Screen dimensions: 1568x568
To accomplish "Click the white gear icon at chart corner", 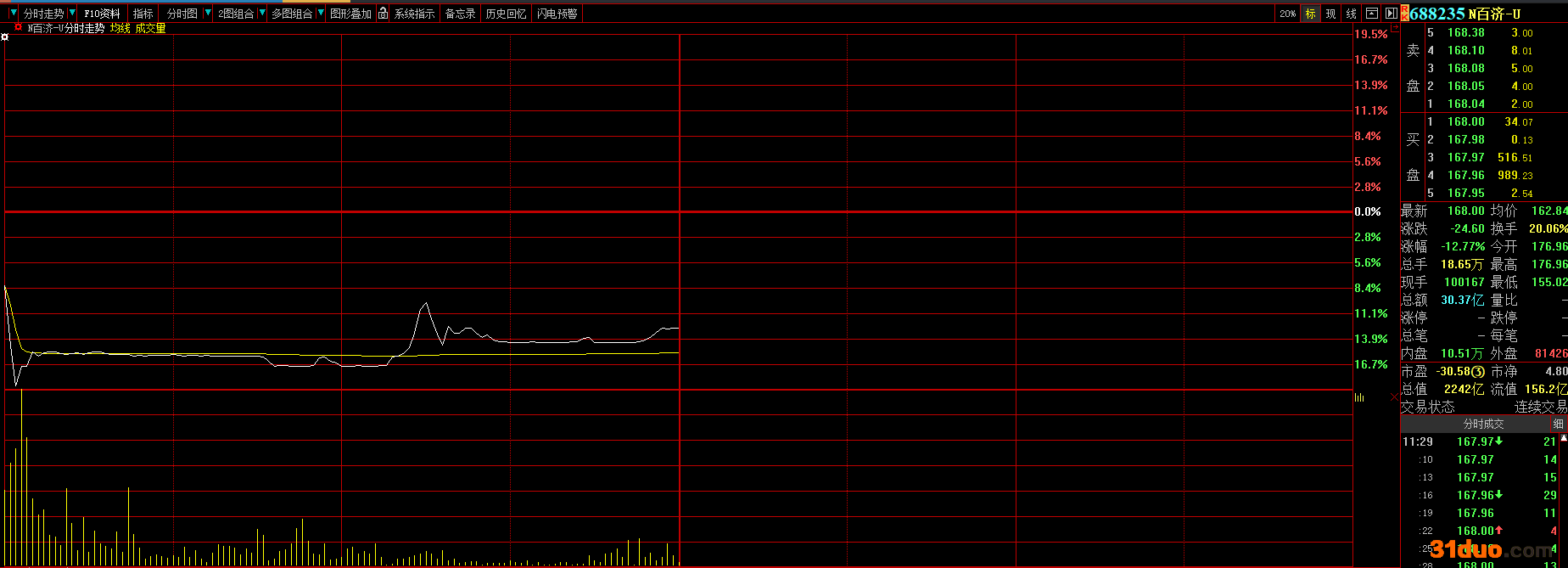I will [5, 37].
